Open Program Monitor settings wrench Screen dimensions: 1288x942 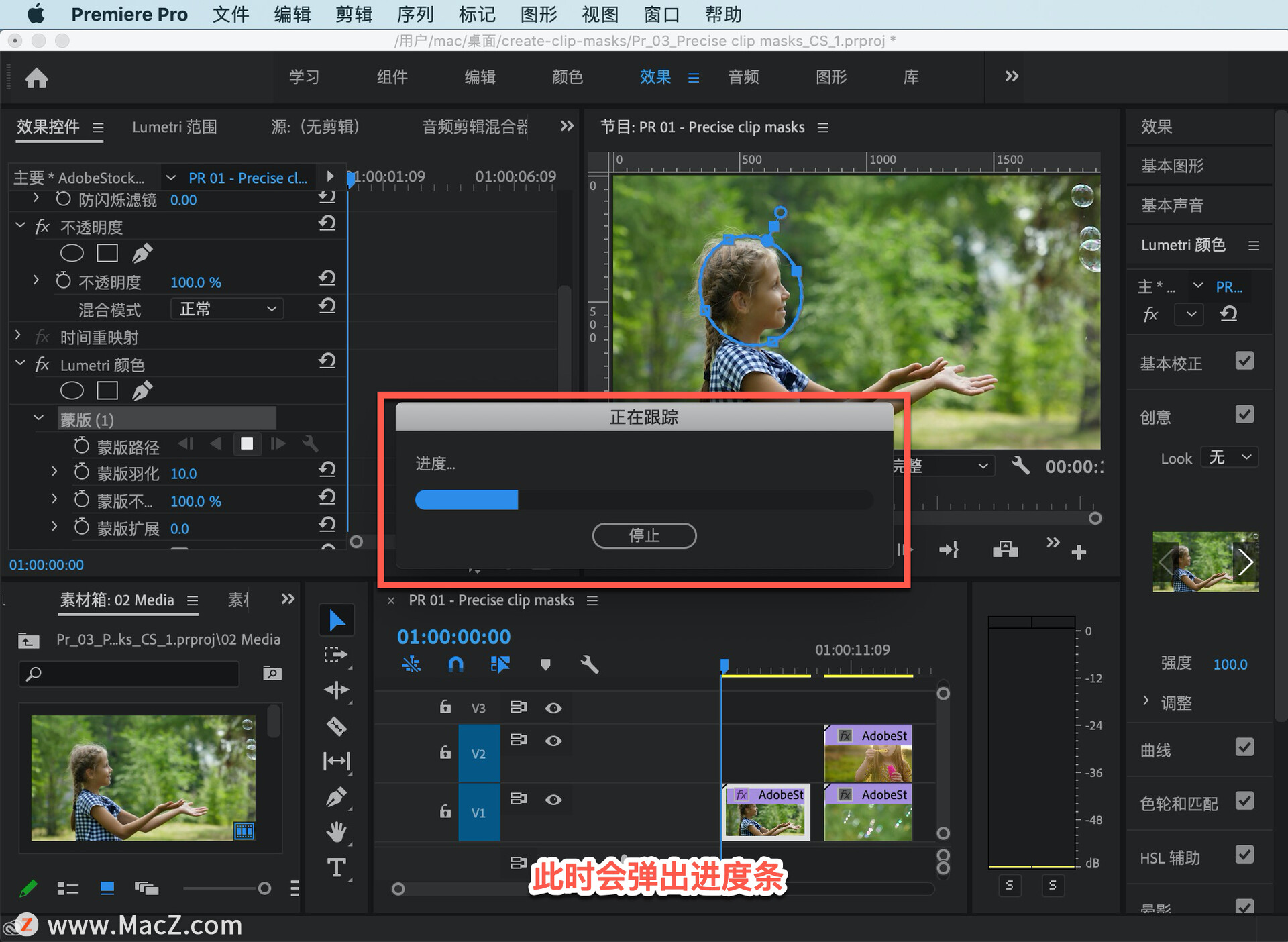[1020, 466]
